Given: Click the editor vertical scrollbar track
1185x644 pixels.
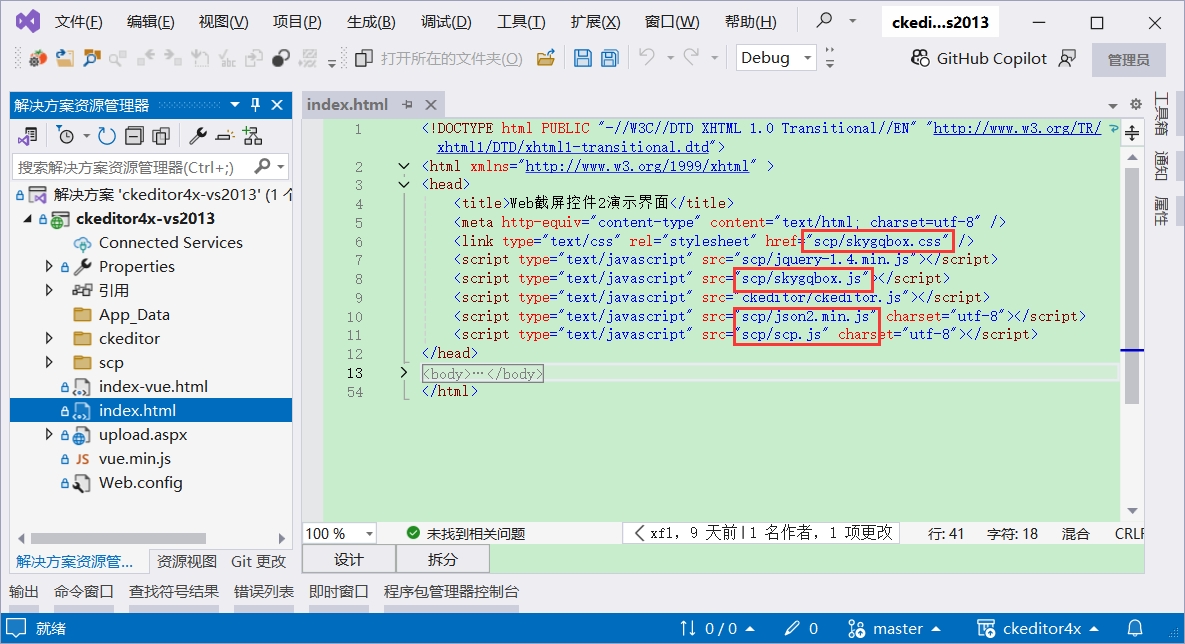Looking at the screenshot, I should [x=1131, y=450].
